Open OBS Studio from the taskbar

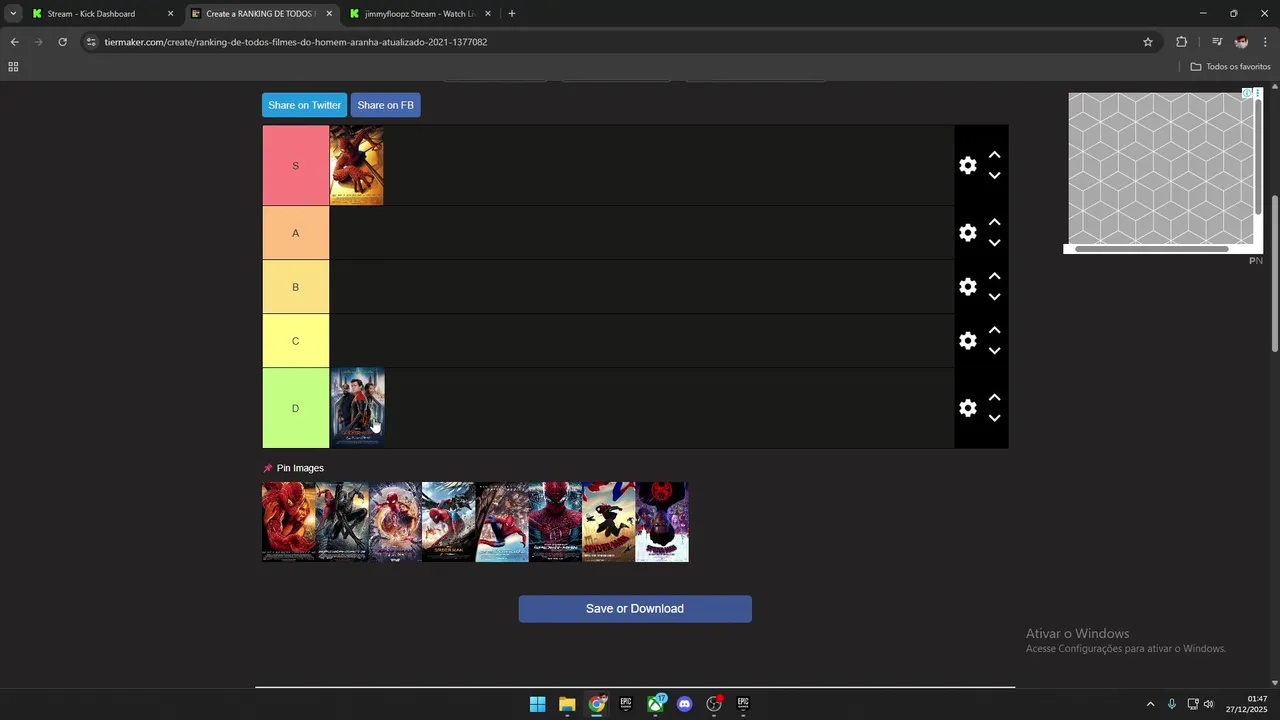(x=714, y=704)
